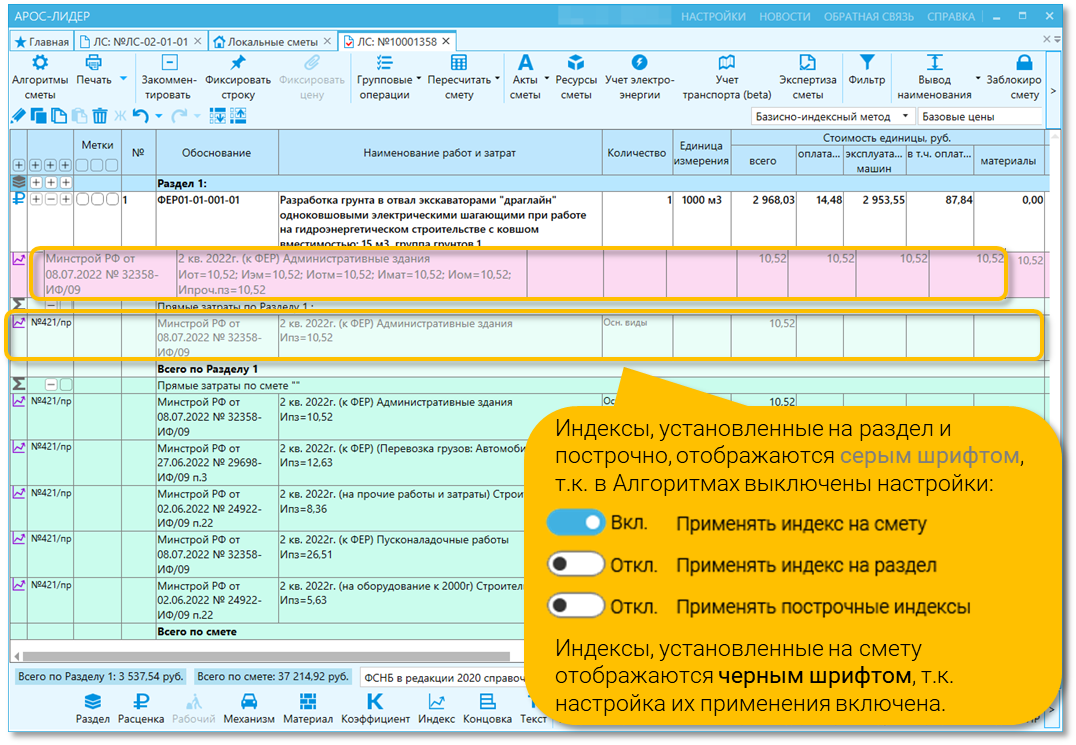Add Раздел from bottom panel
1076x745 pixels.
click(92, 709)
